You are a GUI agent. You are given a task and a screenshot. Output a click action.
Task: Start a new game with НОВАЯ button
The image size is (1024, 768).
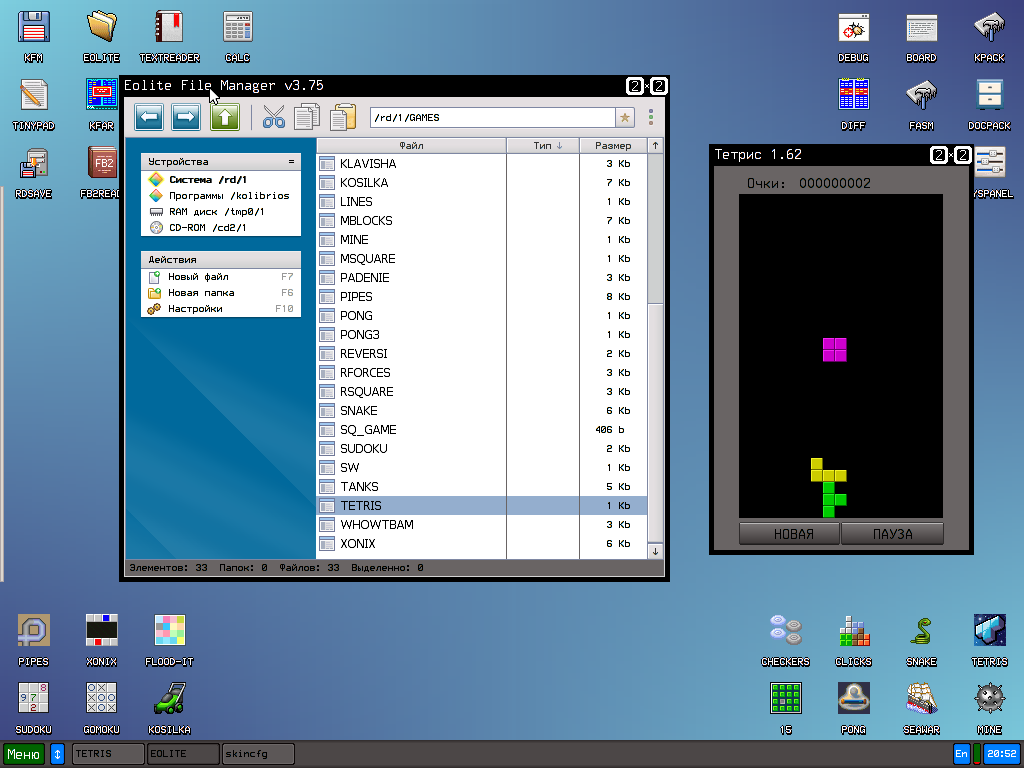point(789,534)
